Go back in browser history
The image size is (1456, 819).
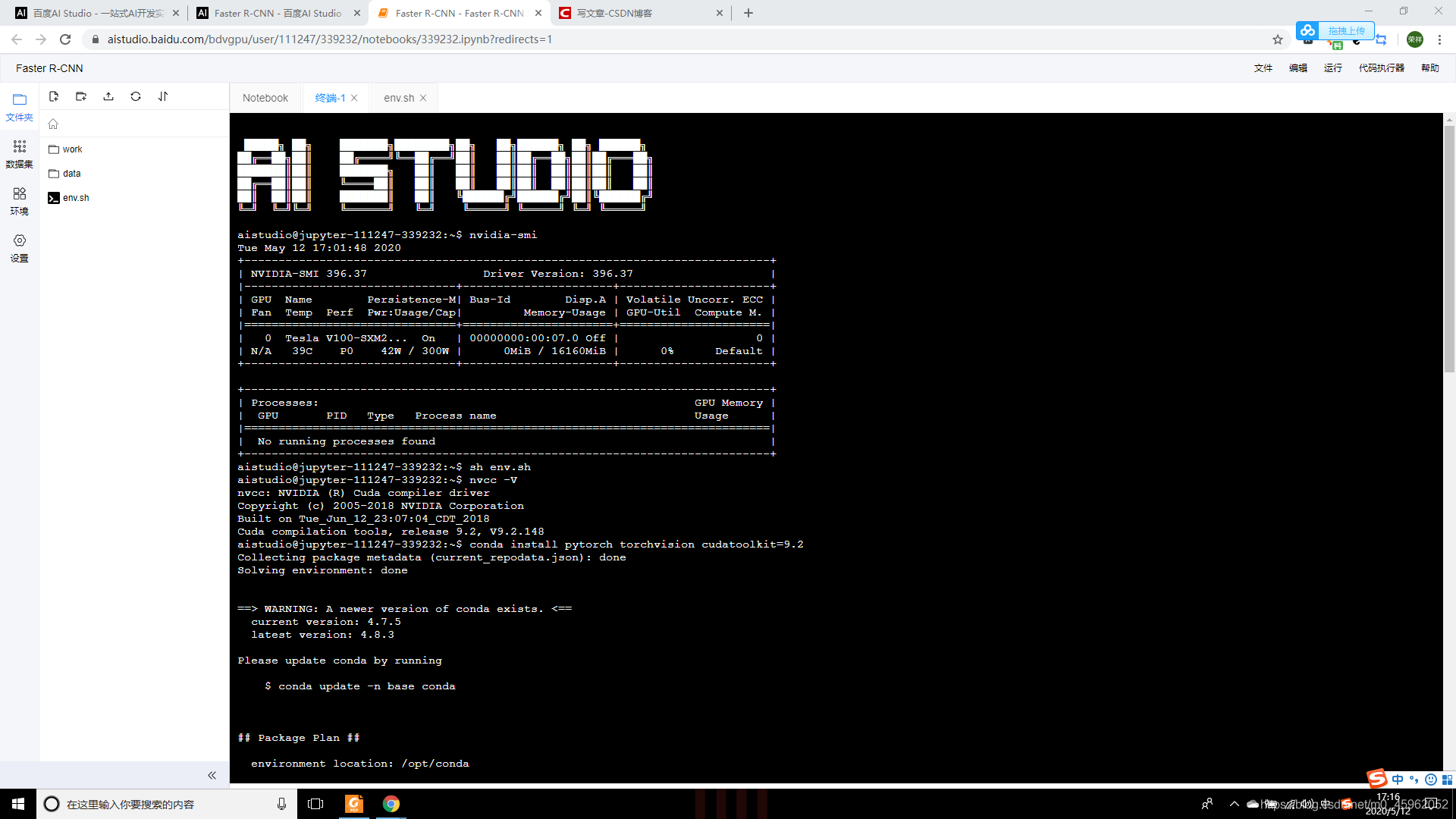point(17,39)
